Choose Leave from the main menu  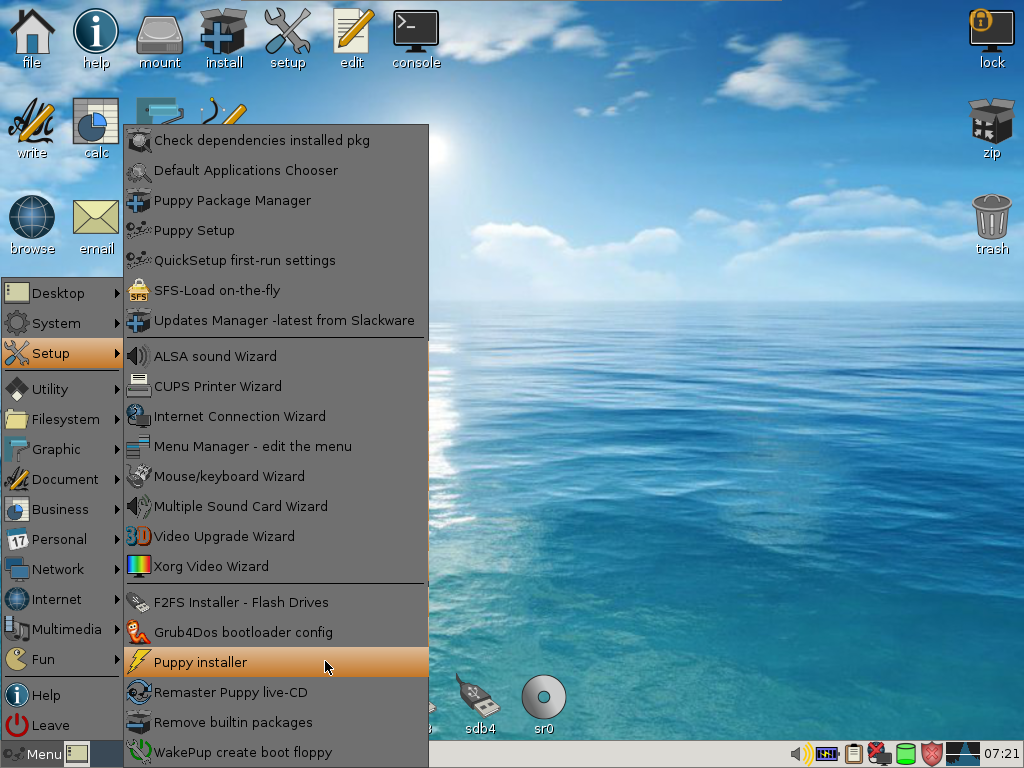click(62, 726)
